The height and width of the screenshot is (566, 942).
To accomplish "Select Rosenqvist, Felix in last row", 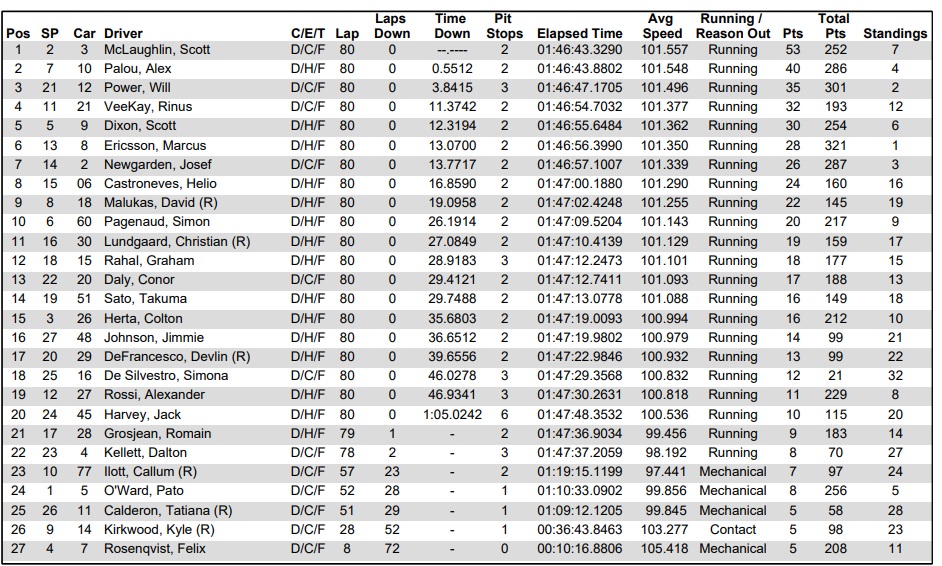I will pos(154,548).
